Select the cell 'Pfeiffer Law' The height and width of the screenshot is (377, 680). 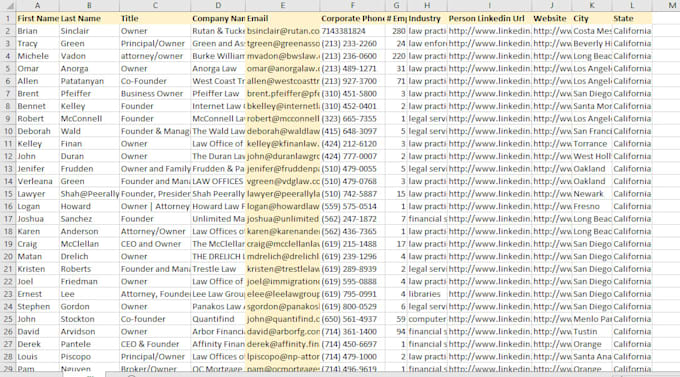[x=218, y=94]
